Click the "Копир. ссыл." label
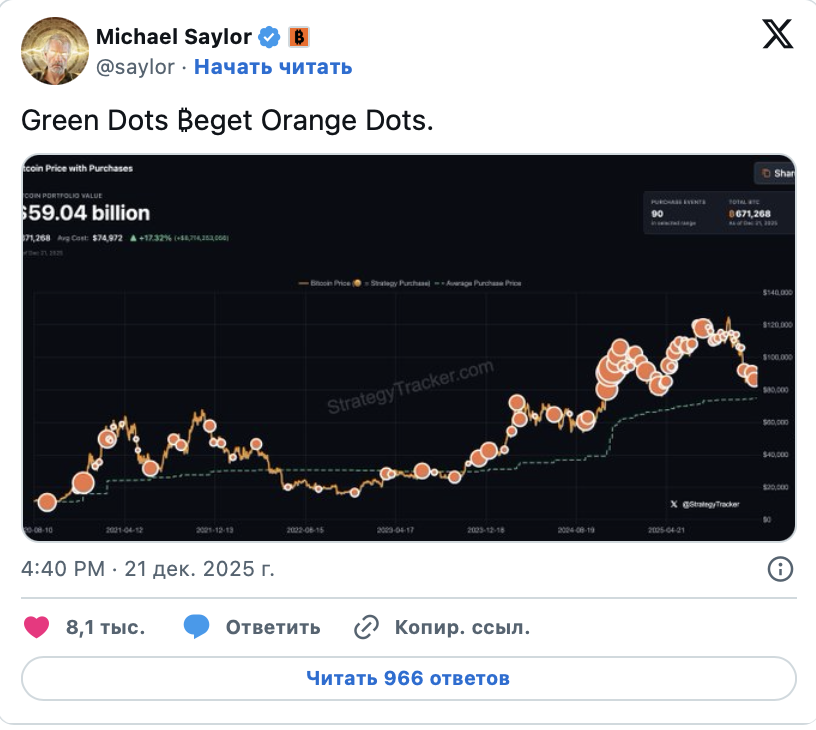816x730 pixels. coord(462,628)
